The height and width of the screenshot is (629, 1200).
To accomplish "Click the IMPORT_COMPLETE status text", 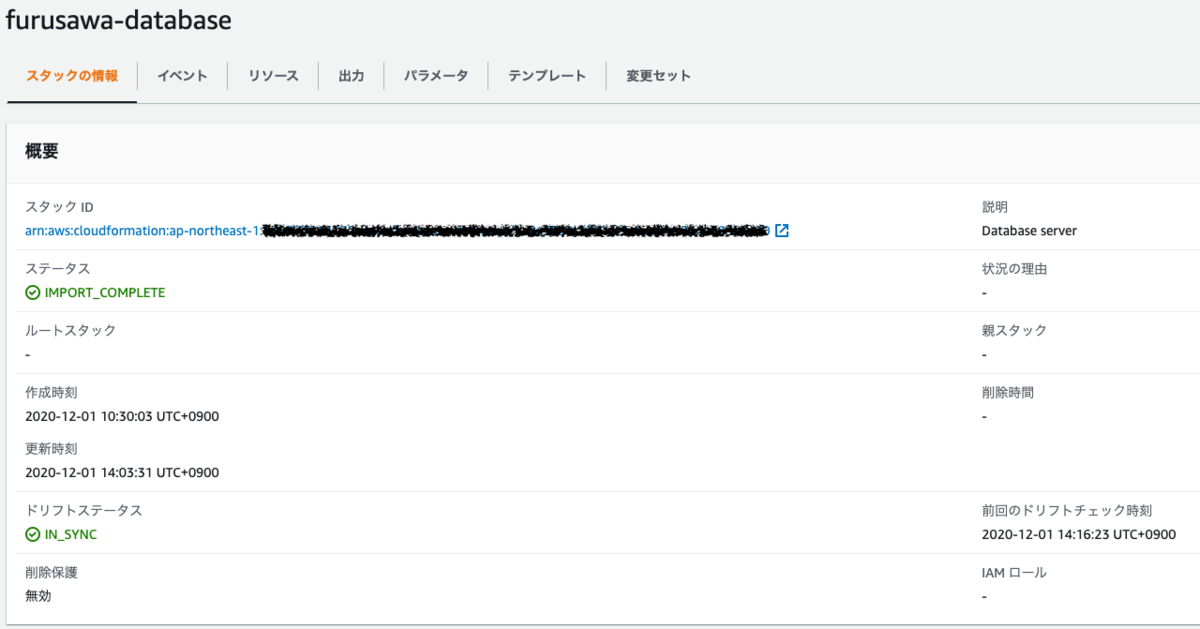I will pos(105,293).
